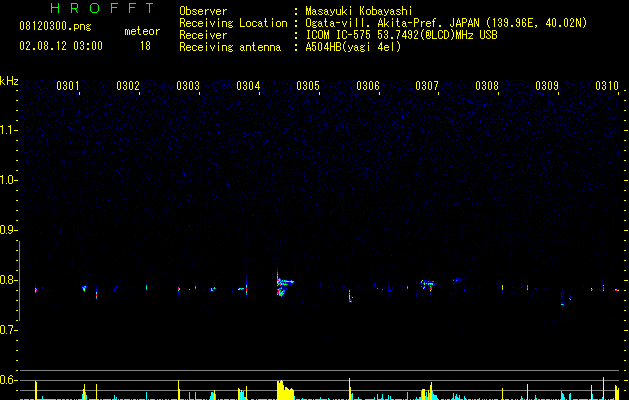Click the meteor echo cluster near 0307
This screenshot has width=629, height=400.
point(428,285)
